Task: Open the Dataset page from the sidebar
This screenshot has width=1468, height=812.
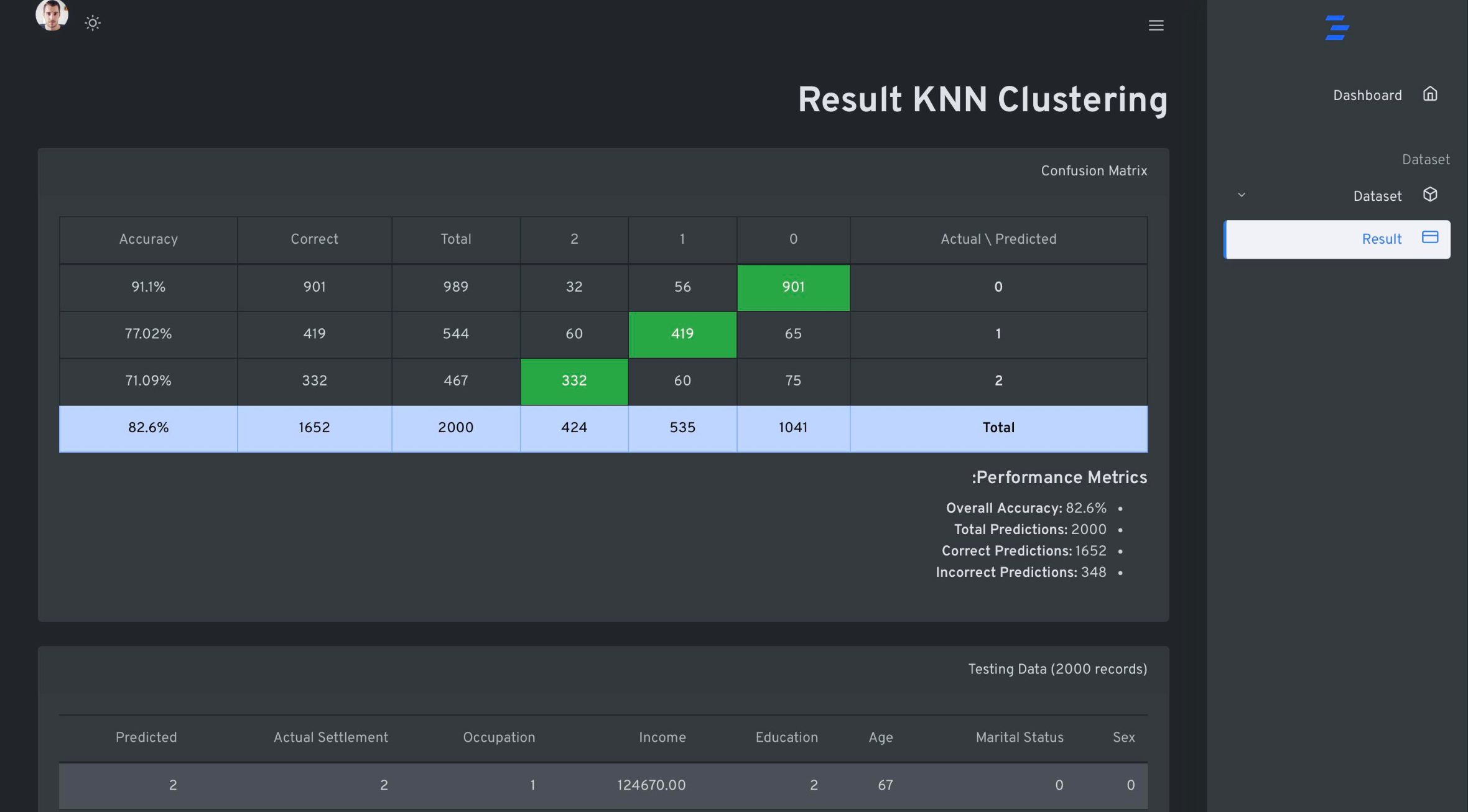Action: coord(1377,195)
